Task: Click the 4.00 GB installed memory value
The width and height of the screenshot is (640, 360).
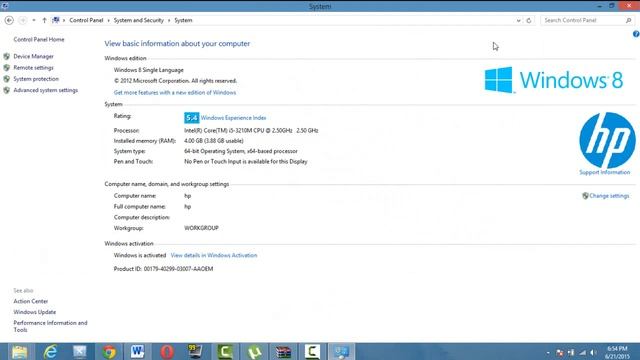Action: tap(213, 141)
